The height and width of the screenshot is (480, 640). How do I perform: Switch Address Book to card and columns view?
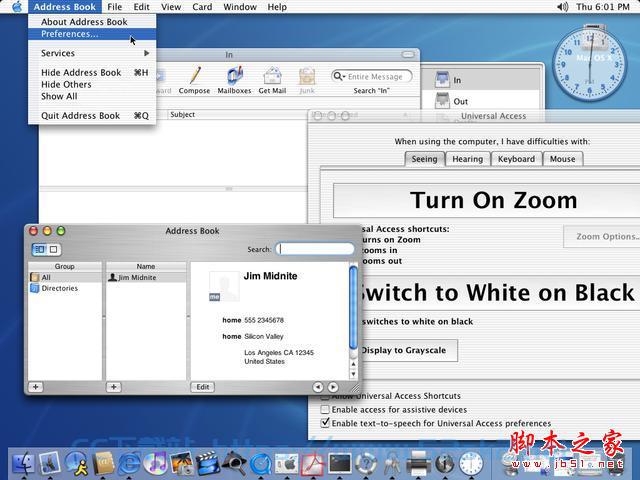click(40, 249)
